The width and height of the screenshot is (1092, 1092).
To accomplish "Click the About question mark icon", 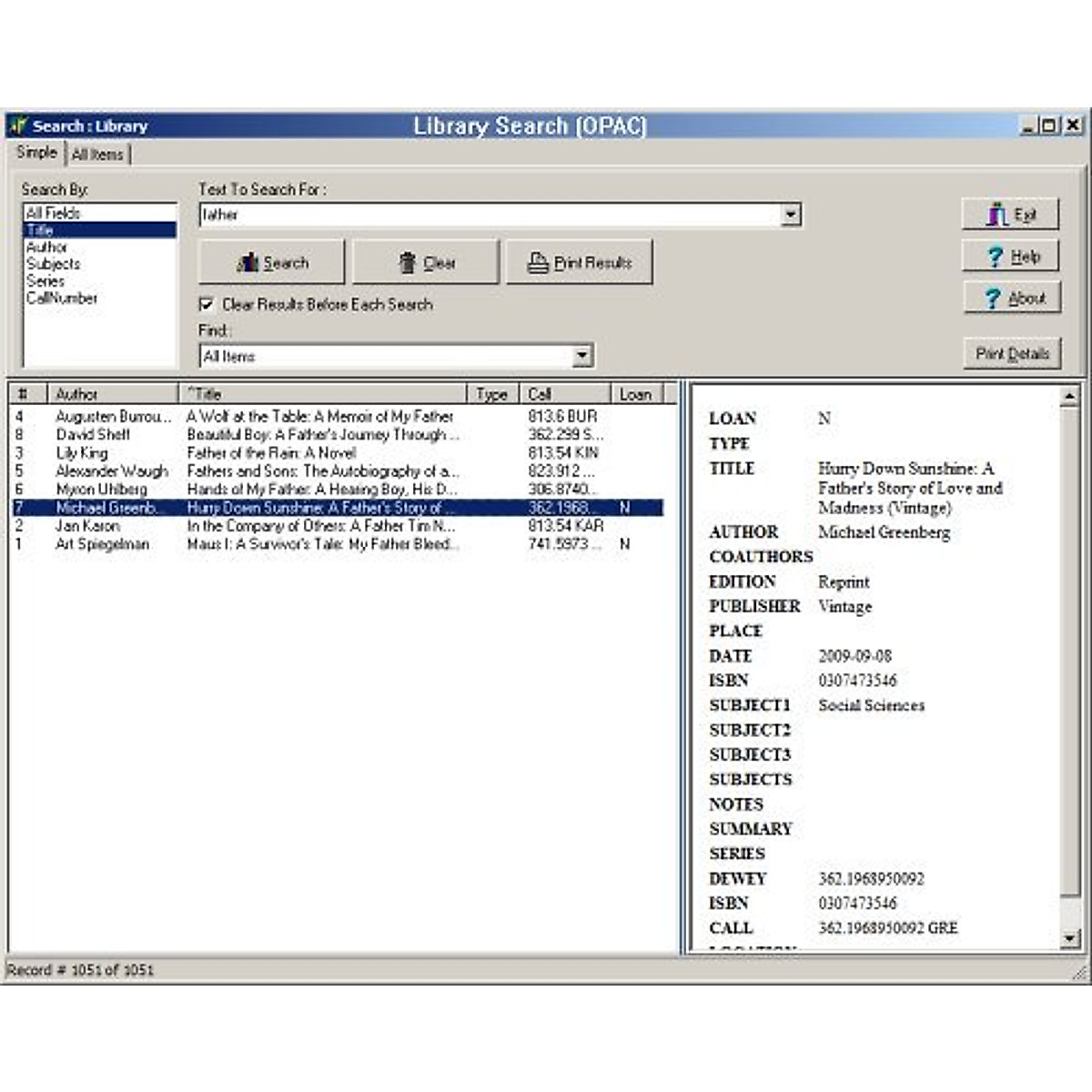I will 993,298.
